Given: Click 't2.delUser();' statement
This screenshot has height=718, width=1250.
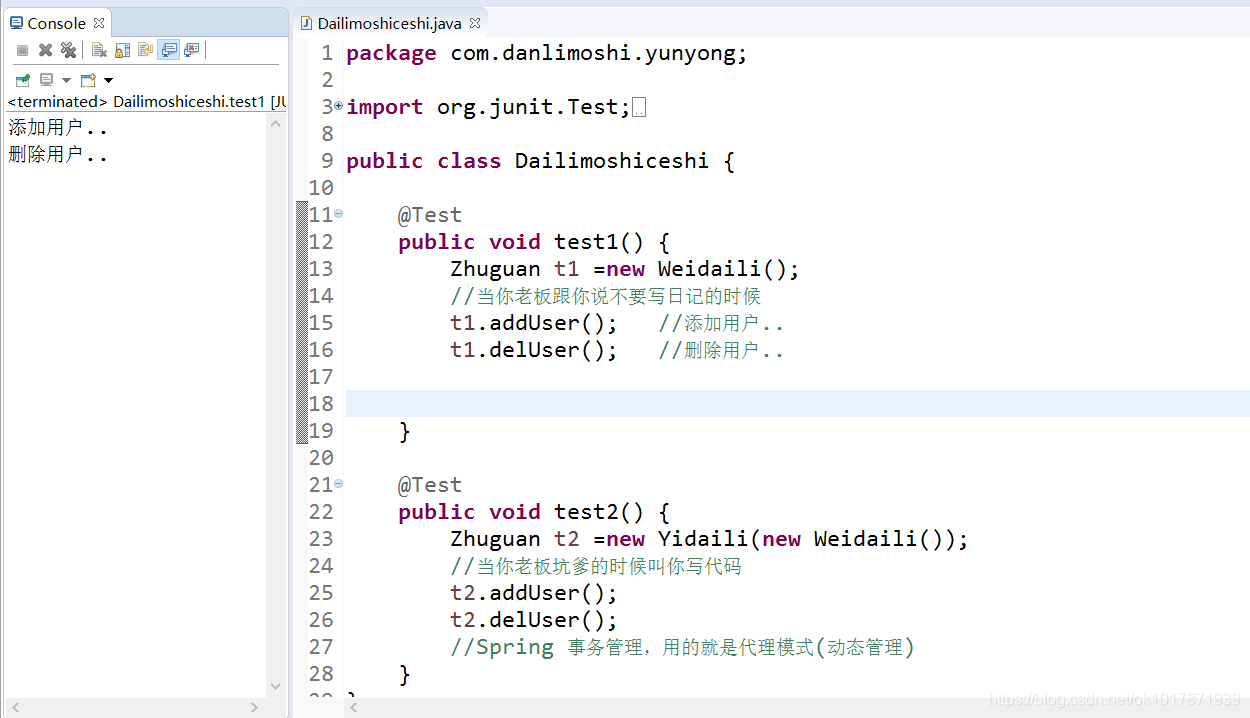Looking at the screenshot, I should [x=534, y=620].
